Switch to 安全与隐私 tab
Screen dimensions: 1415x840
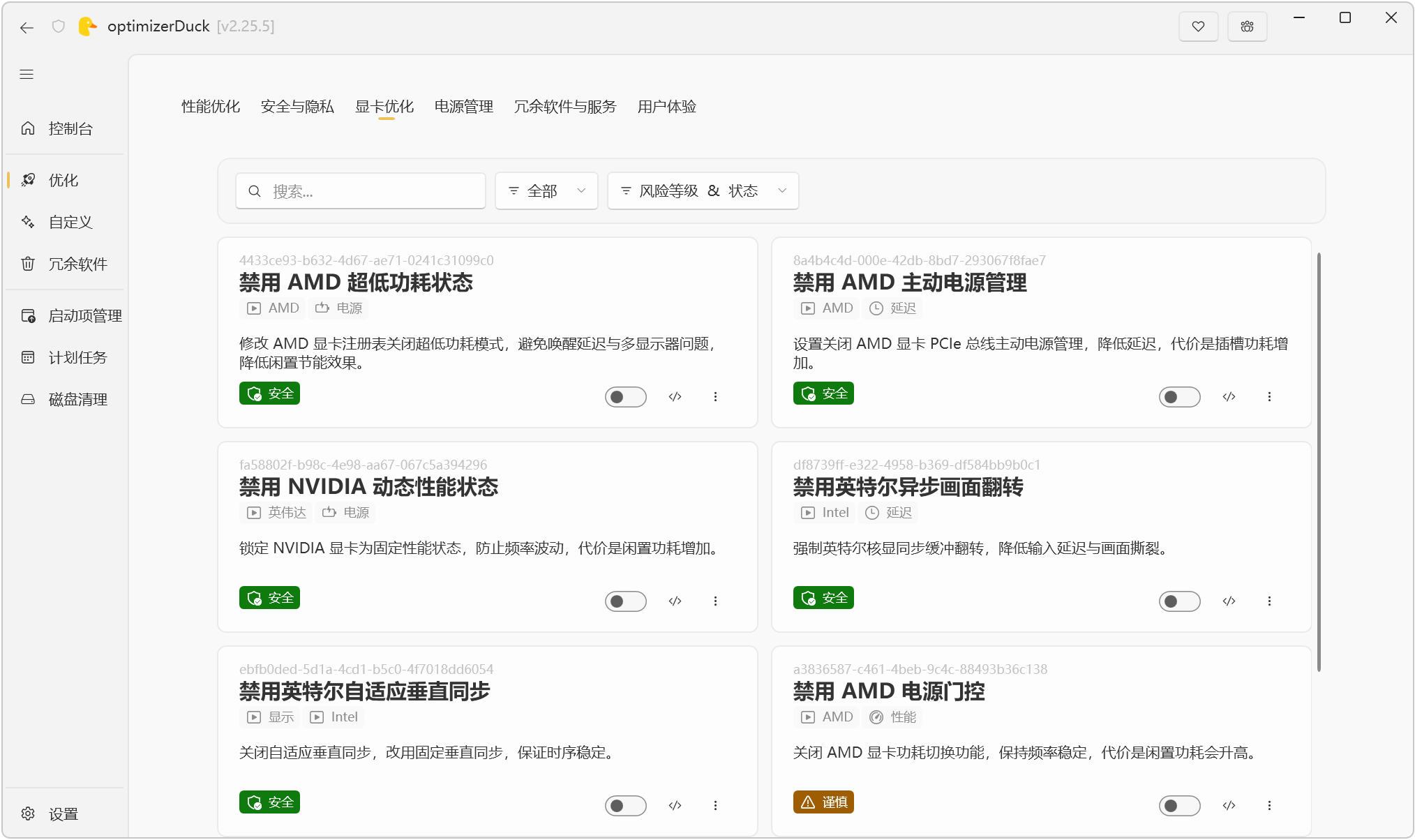(x=297, y=107)
